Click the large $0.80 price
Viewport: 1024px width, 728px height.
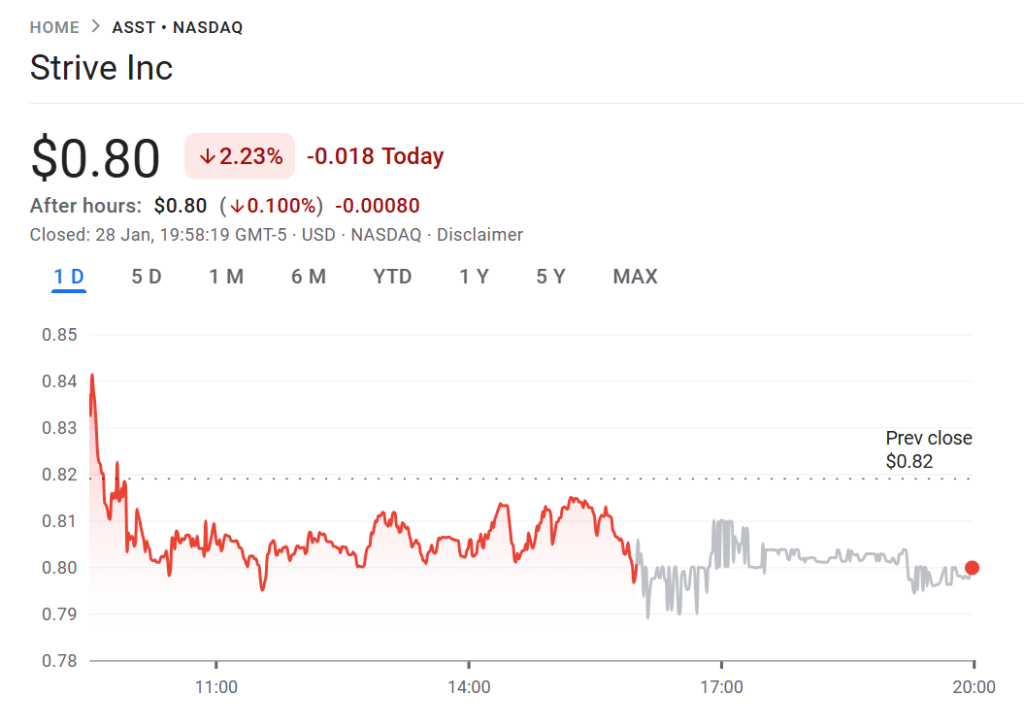pyautogui.click(x=95, y=158)
